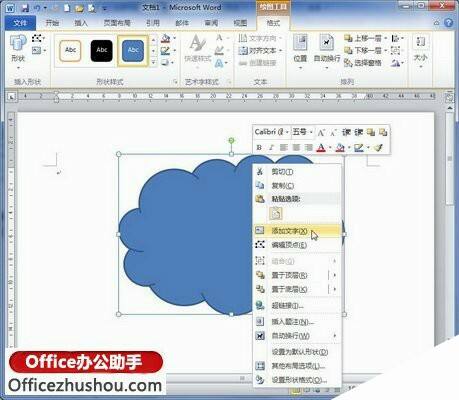This screenshot has width=459, height=400.
Task: Switch to the 开始 tab
Action: 52,23
